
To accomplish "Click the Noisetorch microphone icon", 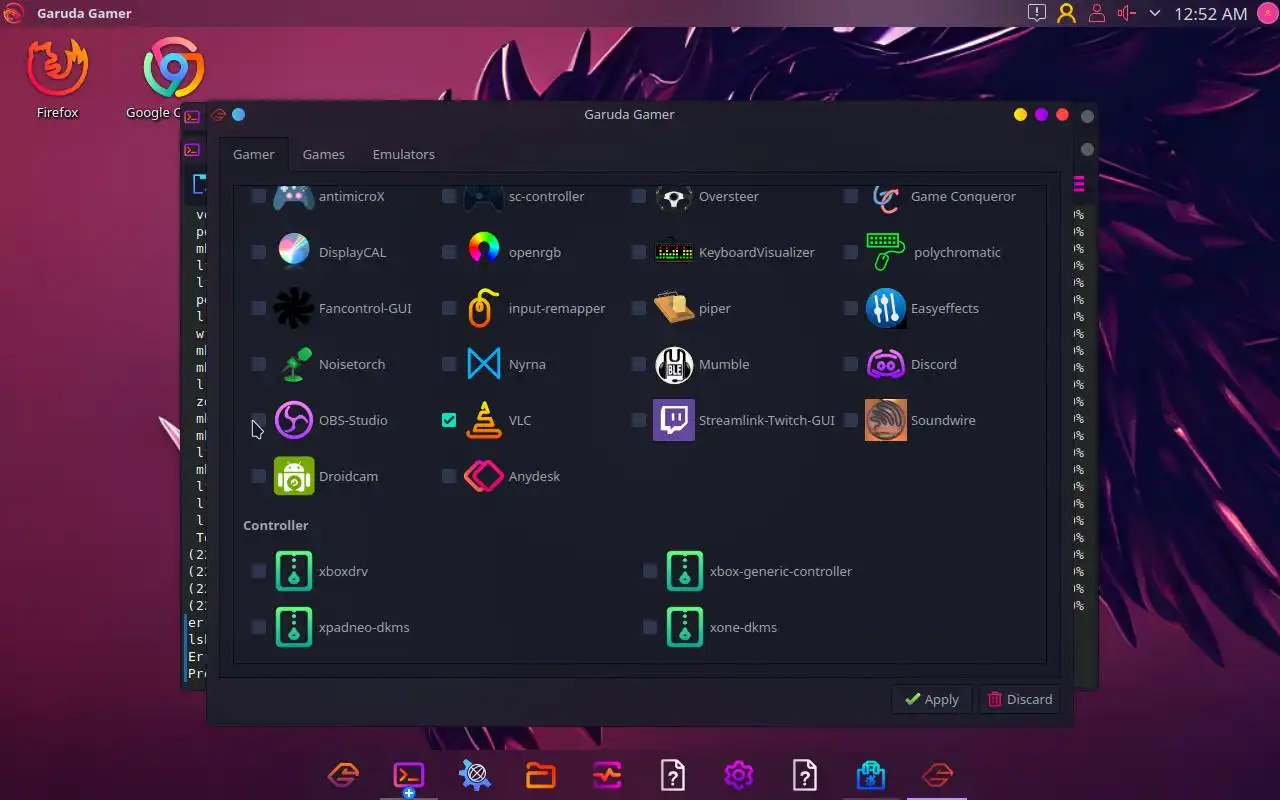I will click(294, 364).
